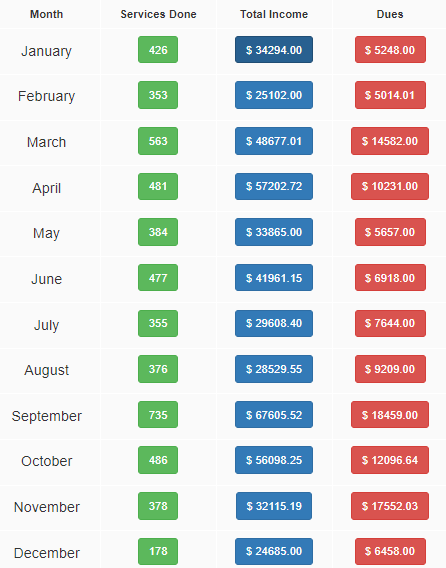The height and width of the screenshot is (568, 446).
Task: Click September's $ 67605.52 income button
Action: (274, 414)
